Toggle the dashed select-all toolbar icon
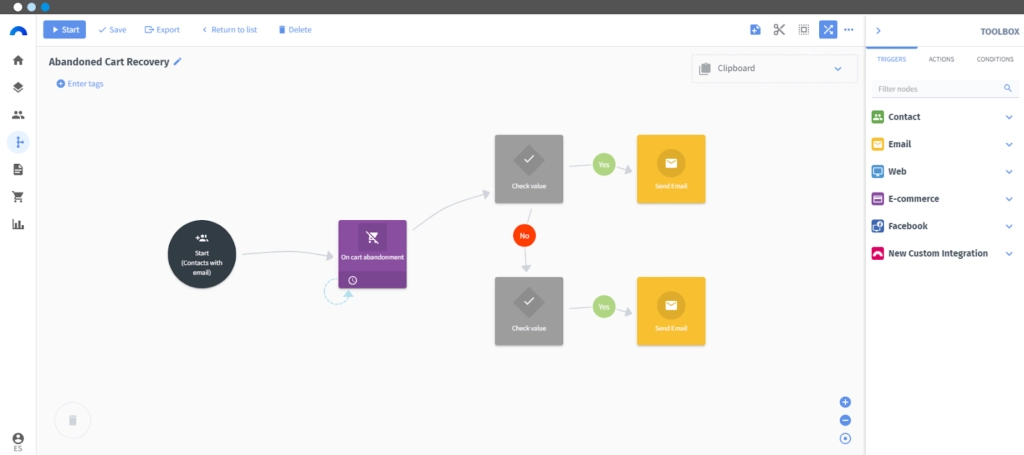 [804, 29]
